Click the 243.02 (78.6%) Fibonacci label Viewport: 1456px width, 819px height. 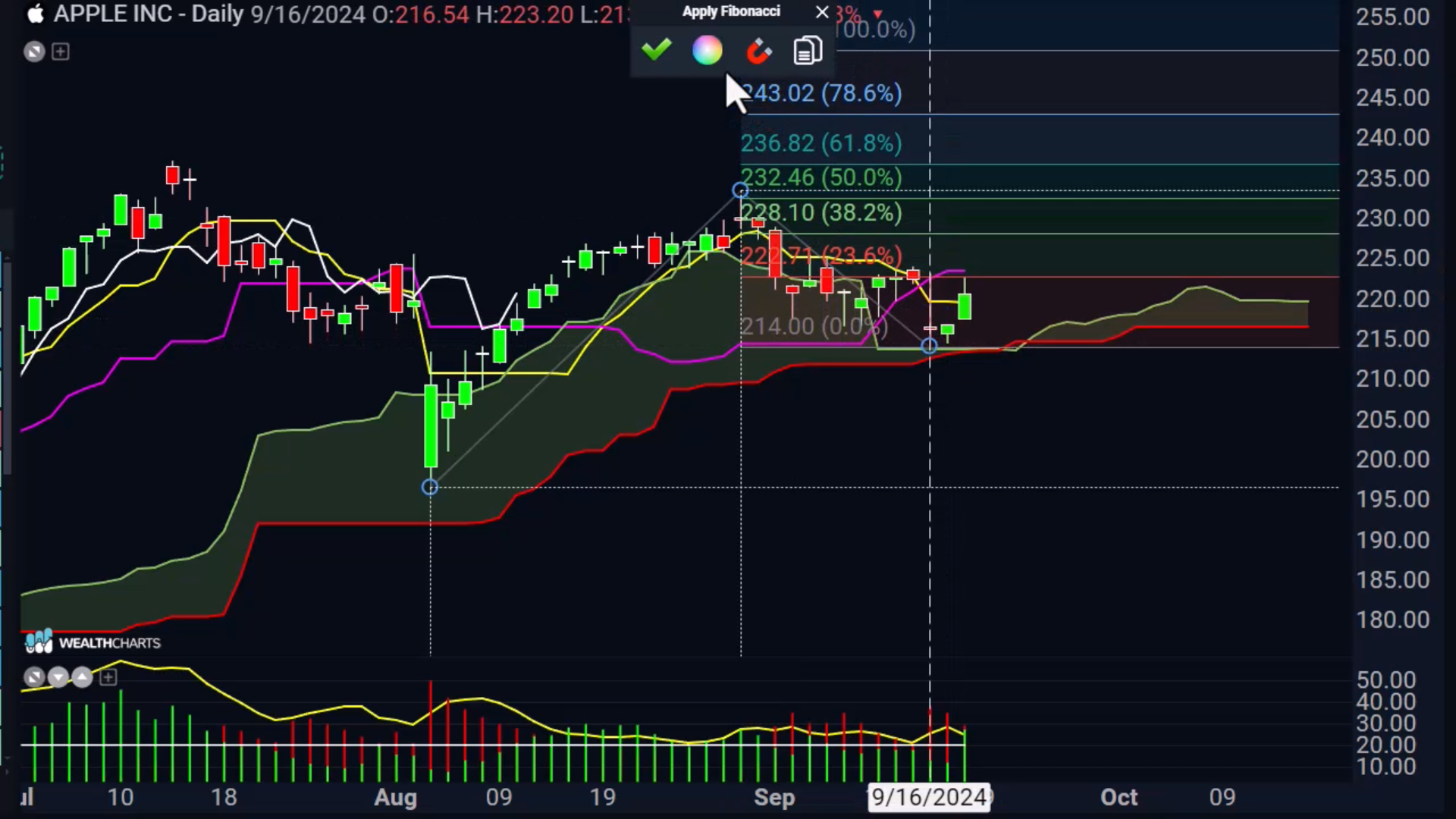(821, 93)
